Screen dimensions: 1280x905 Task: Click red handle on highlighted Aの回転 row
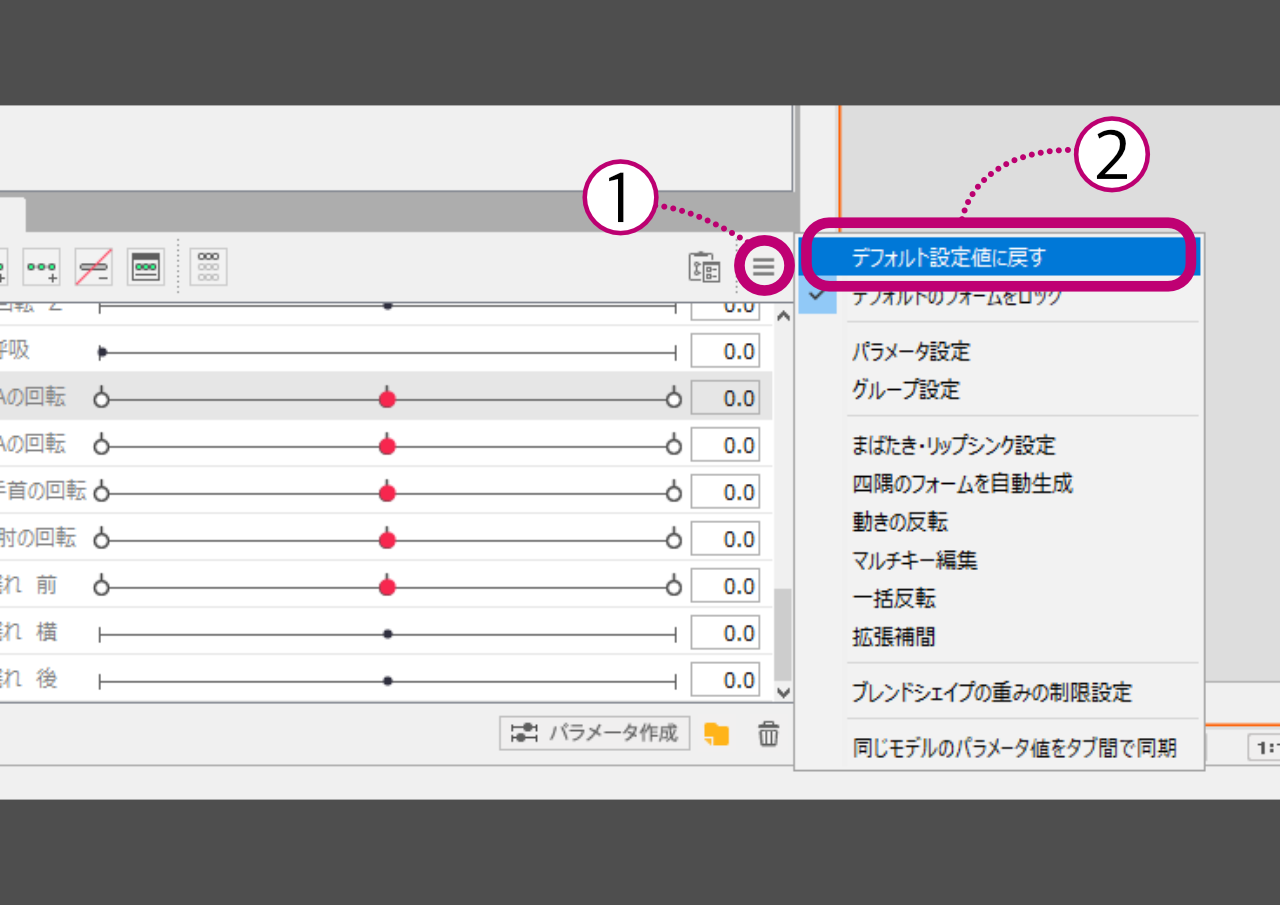coord(388,399)
